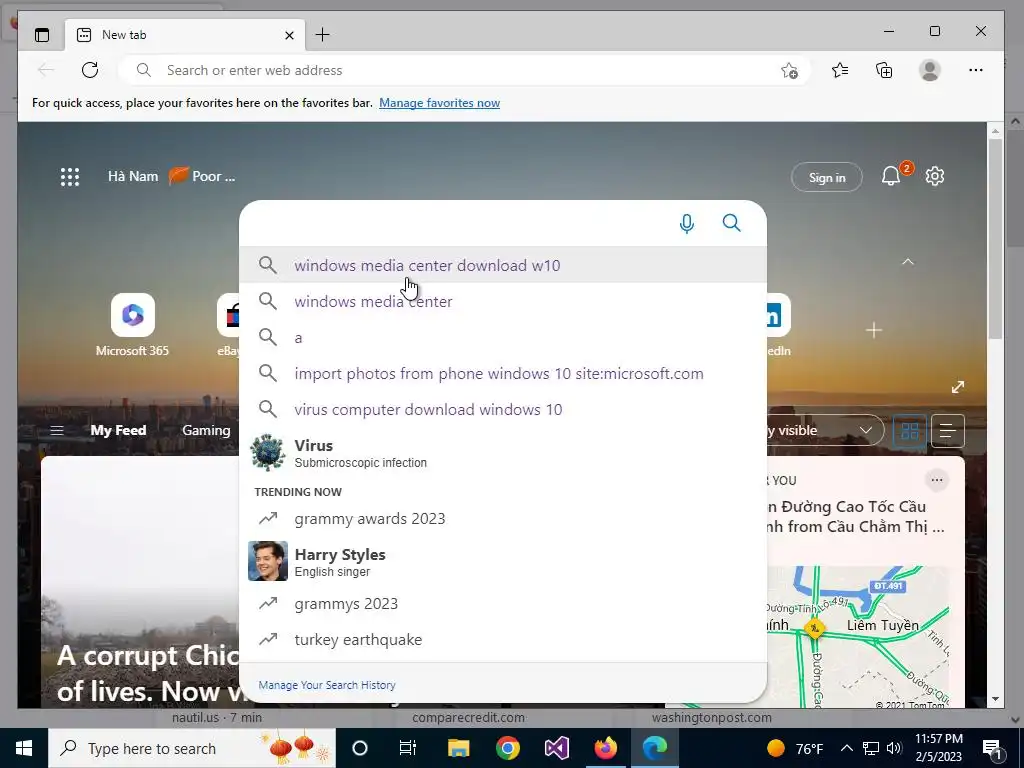Start voice search with the microphone
This screenshot has height=768, width=1024.
tap(686, 223)
